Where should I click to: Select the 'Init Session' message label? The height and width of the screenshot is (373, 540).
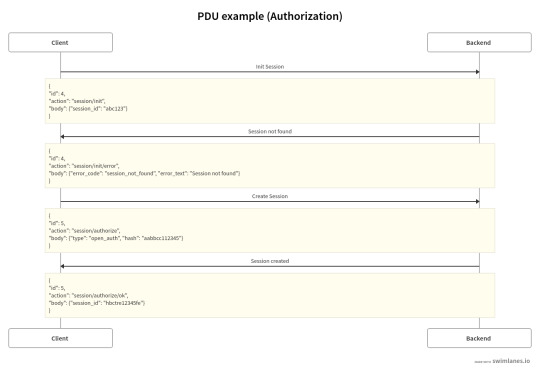pyautogui.click(x=270, y=66)
